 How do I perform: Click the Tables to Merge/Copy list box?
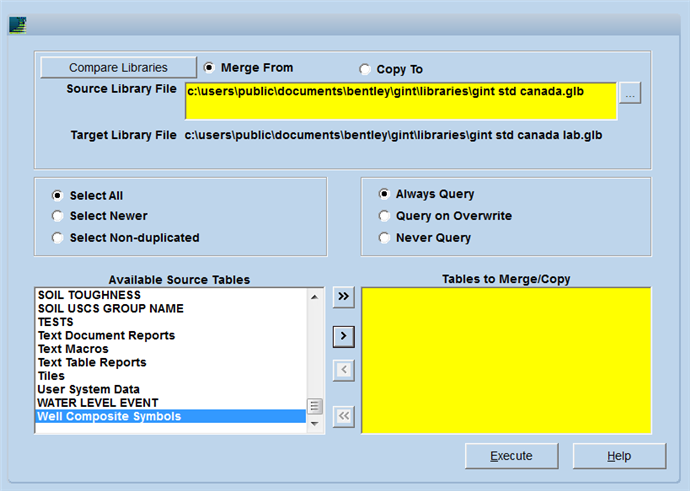(x=506, y=361)
